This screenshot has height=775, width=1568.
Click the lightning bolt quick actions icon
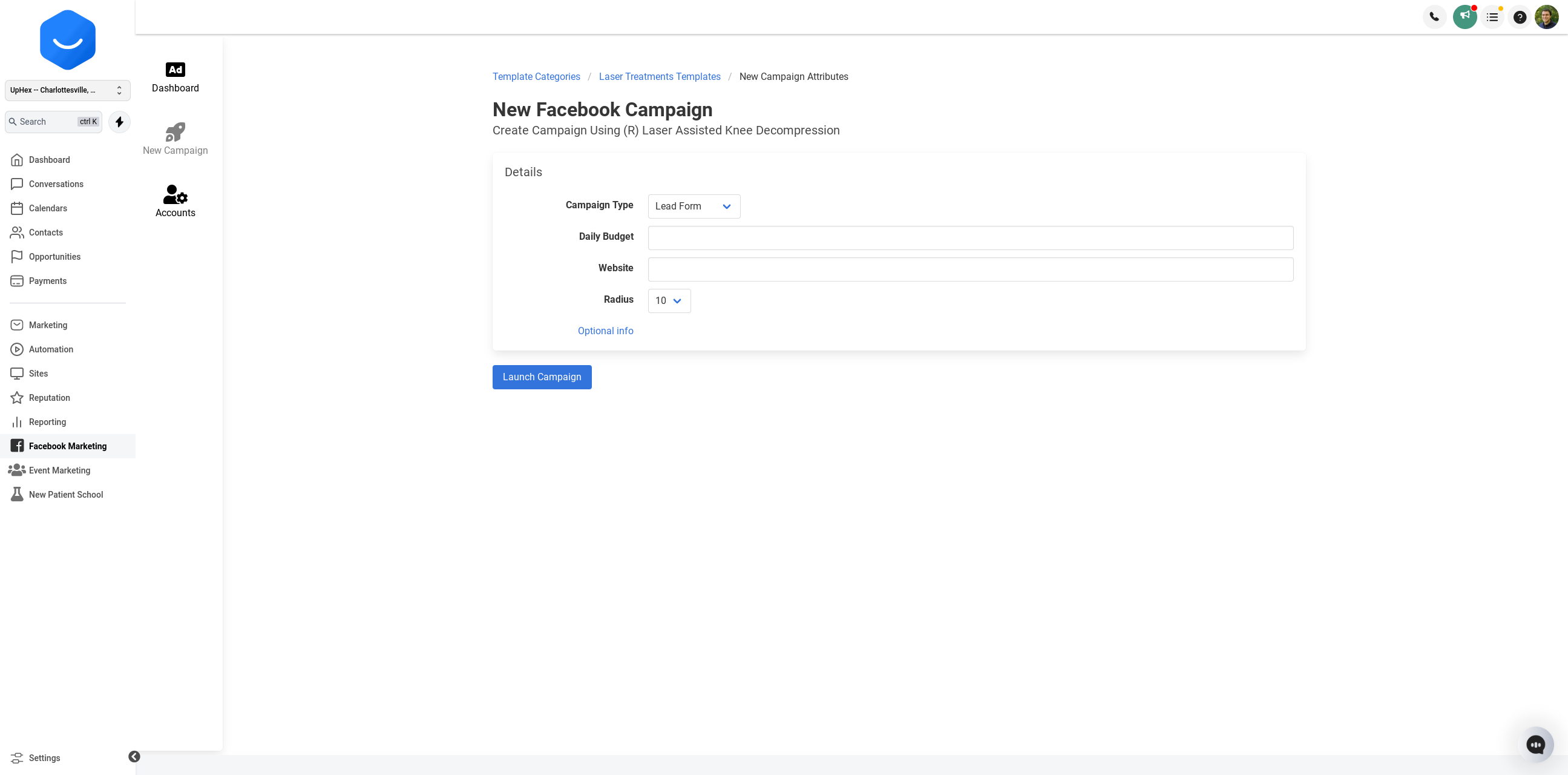click(x=119, y=122)
